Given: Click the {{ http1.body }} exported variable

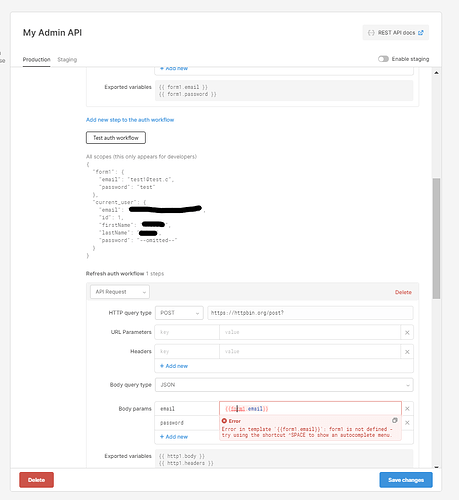Looking at the screenshot, I should click(182, 456).
